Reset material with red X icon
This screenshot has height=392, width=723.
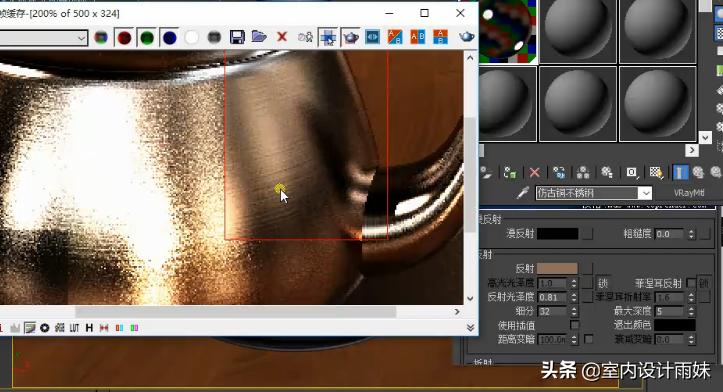[534, 173]
